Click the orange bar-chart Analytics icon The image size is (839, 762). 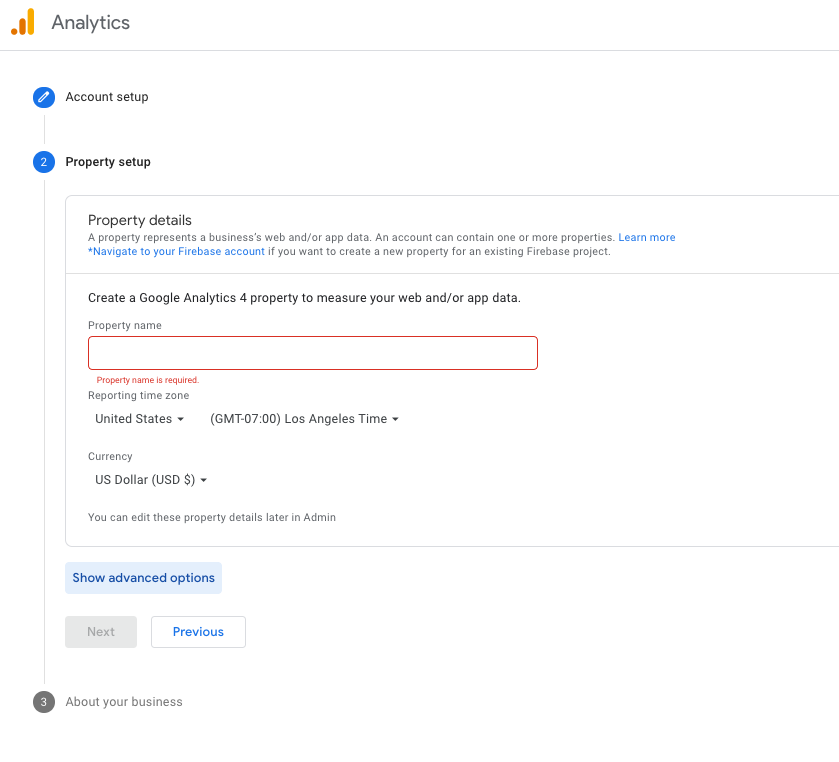(21, 21)
